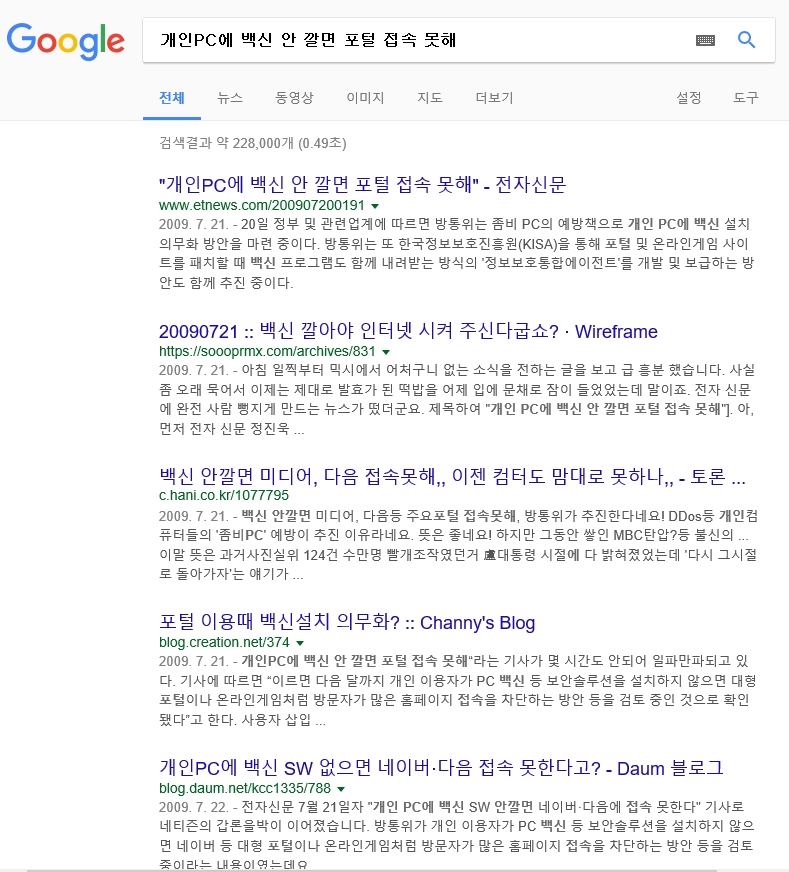Expand options arrow beside soooprmx.com URL
The width and height of the screenshot is (789, 872).
click(386, 352)
